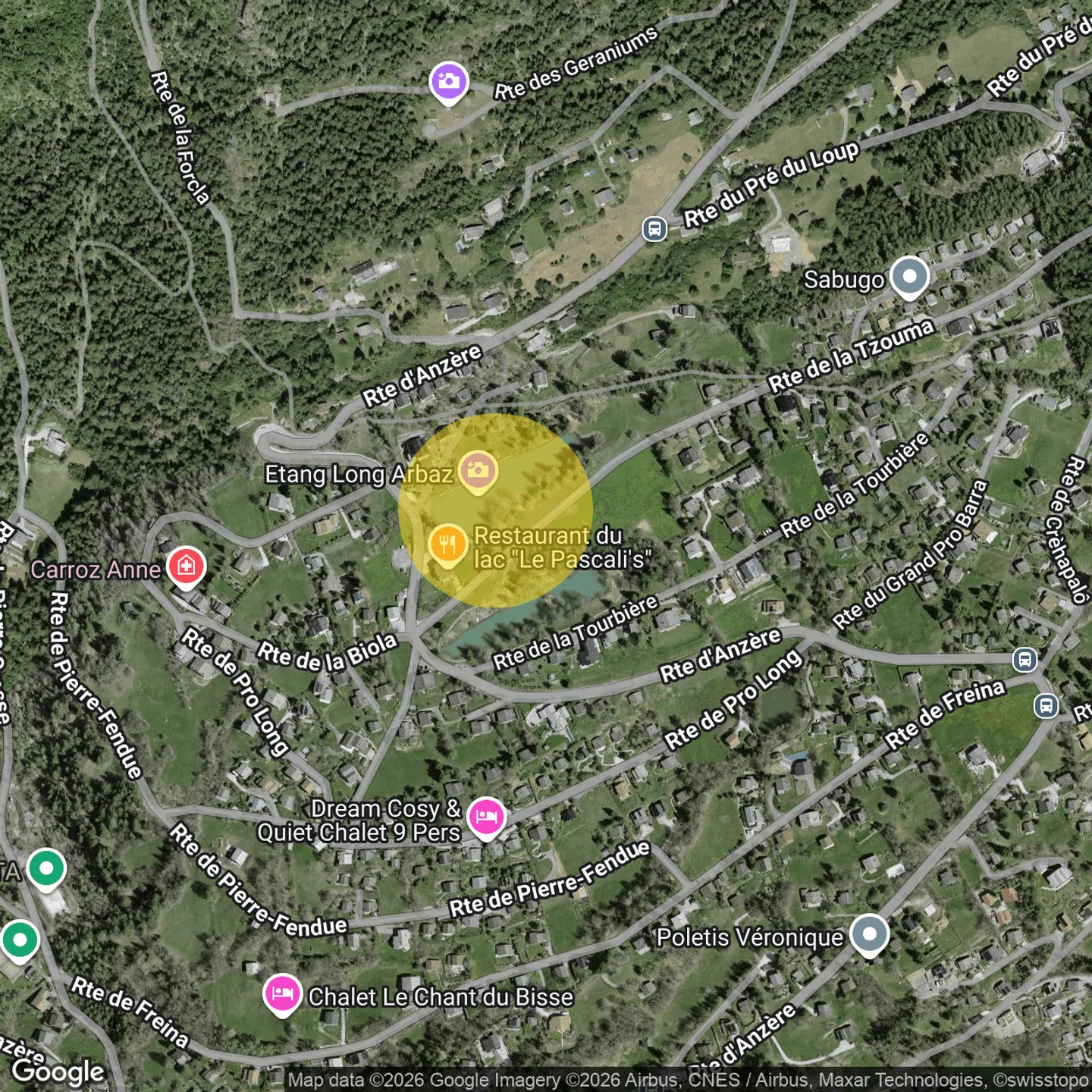This screenshot has width=1092, height=1092.
Task: Select the bus stop icon on Rte du Pré du Loup
Action: pos(654,228)
